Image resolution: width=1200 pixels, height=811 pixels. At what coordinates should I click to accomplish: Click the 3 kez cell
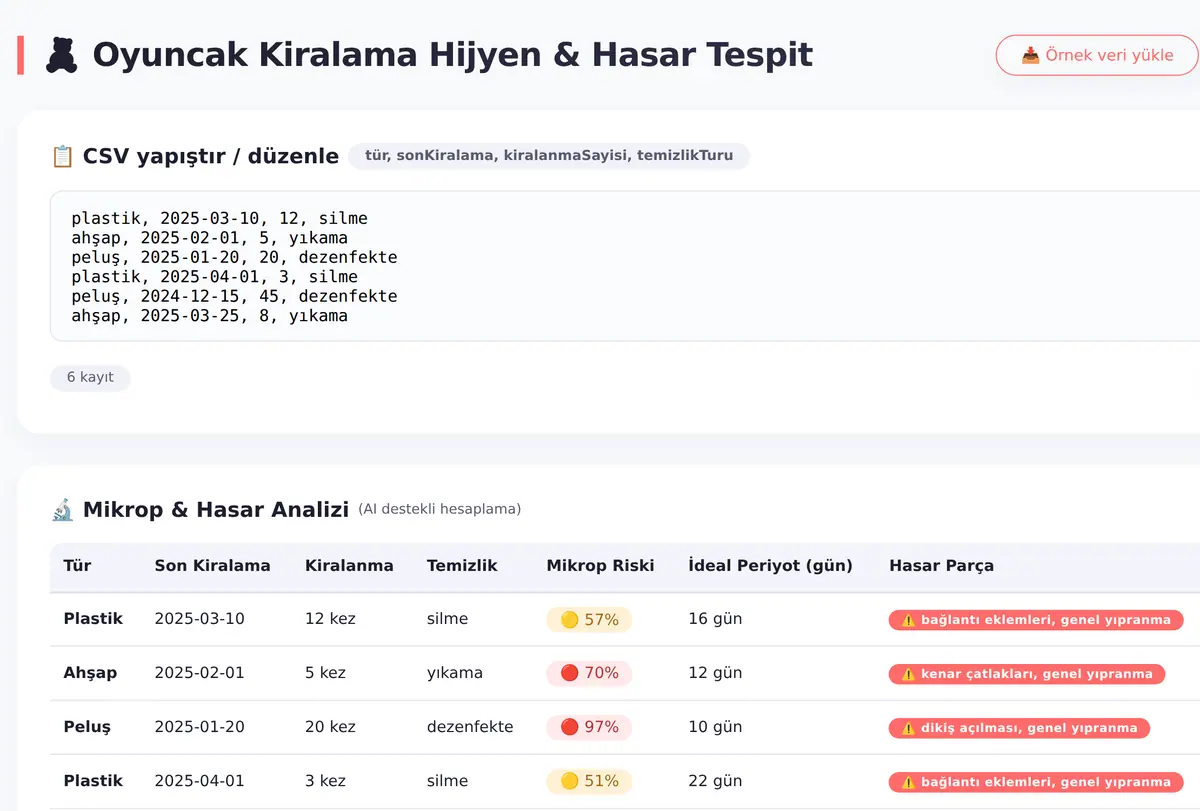click(x=326, y=781)
